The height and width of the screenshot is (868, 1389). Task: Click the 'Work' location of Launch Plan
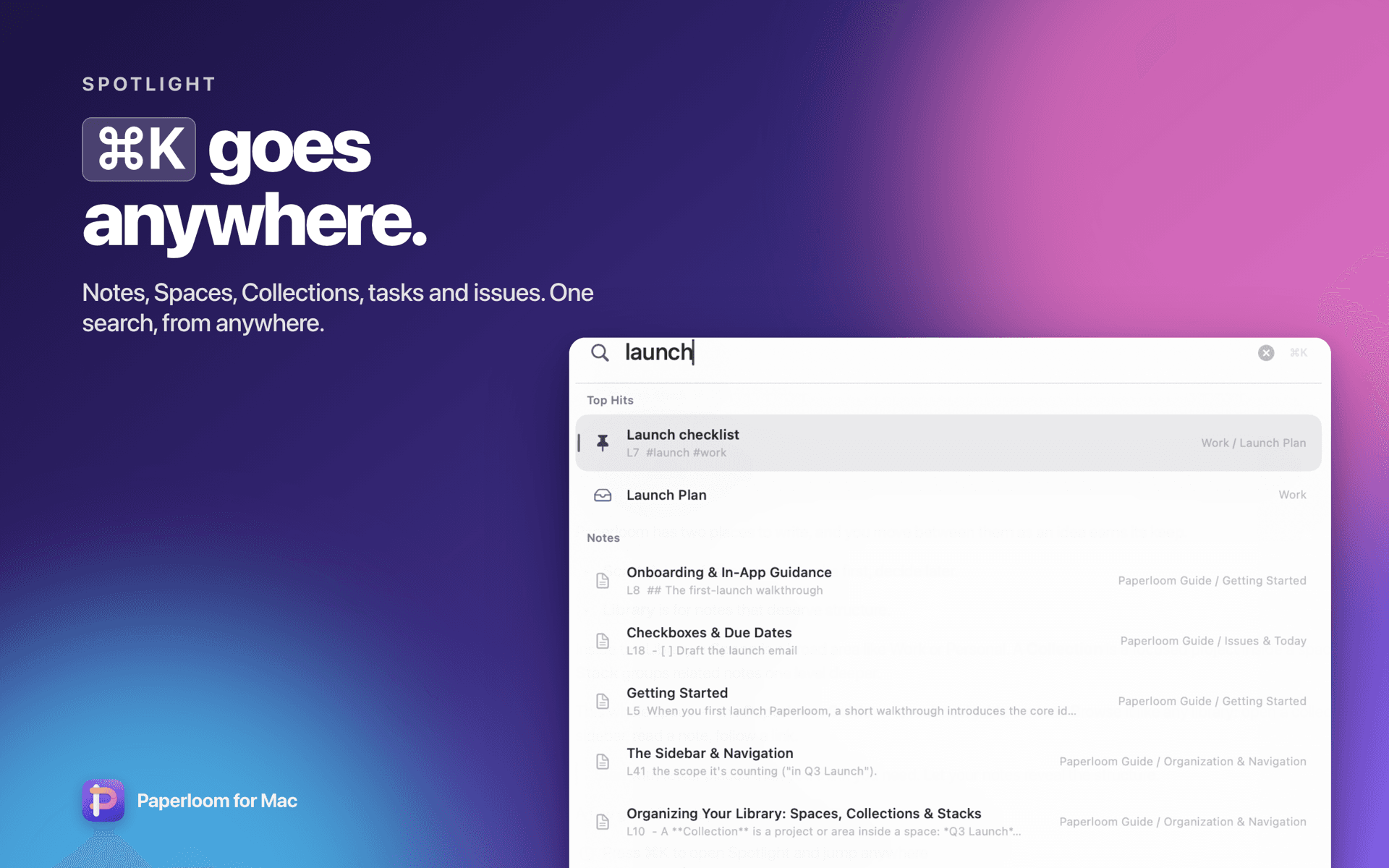(x=1292, y=495)
